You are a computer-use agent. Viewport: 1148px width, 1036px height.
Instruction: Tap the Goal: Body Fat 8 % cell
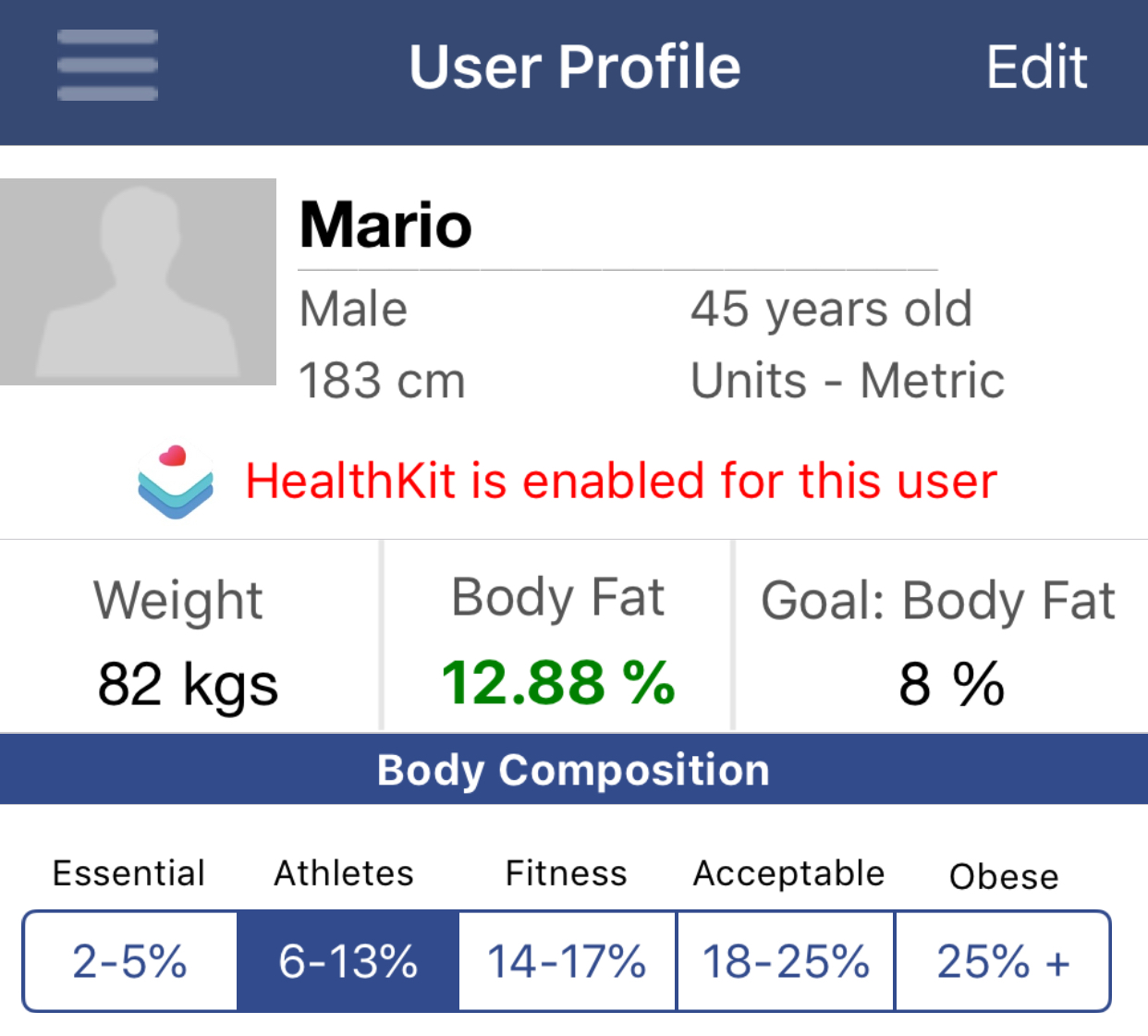(x=941, y=638)
